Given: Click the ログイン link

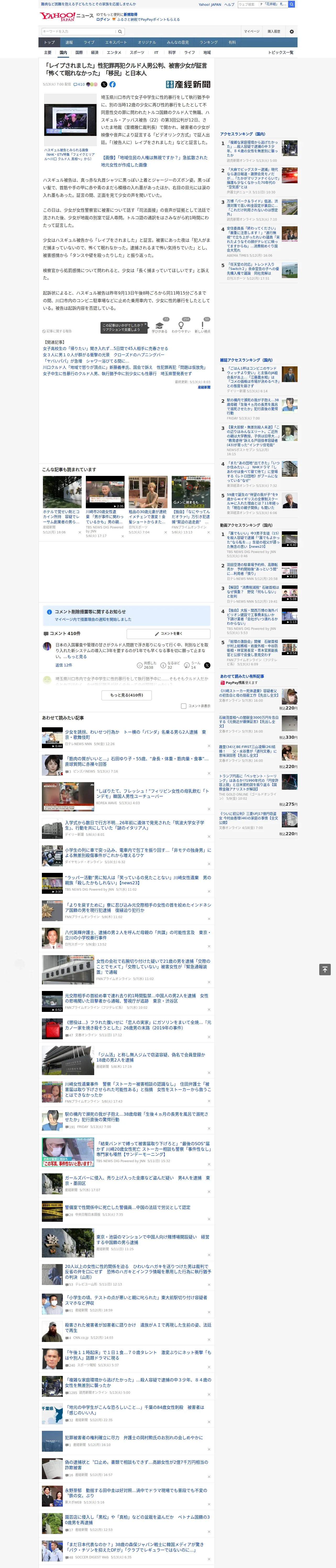Looking at the screenshot, I should 103,20.
